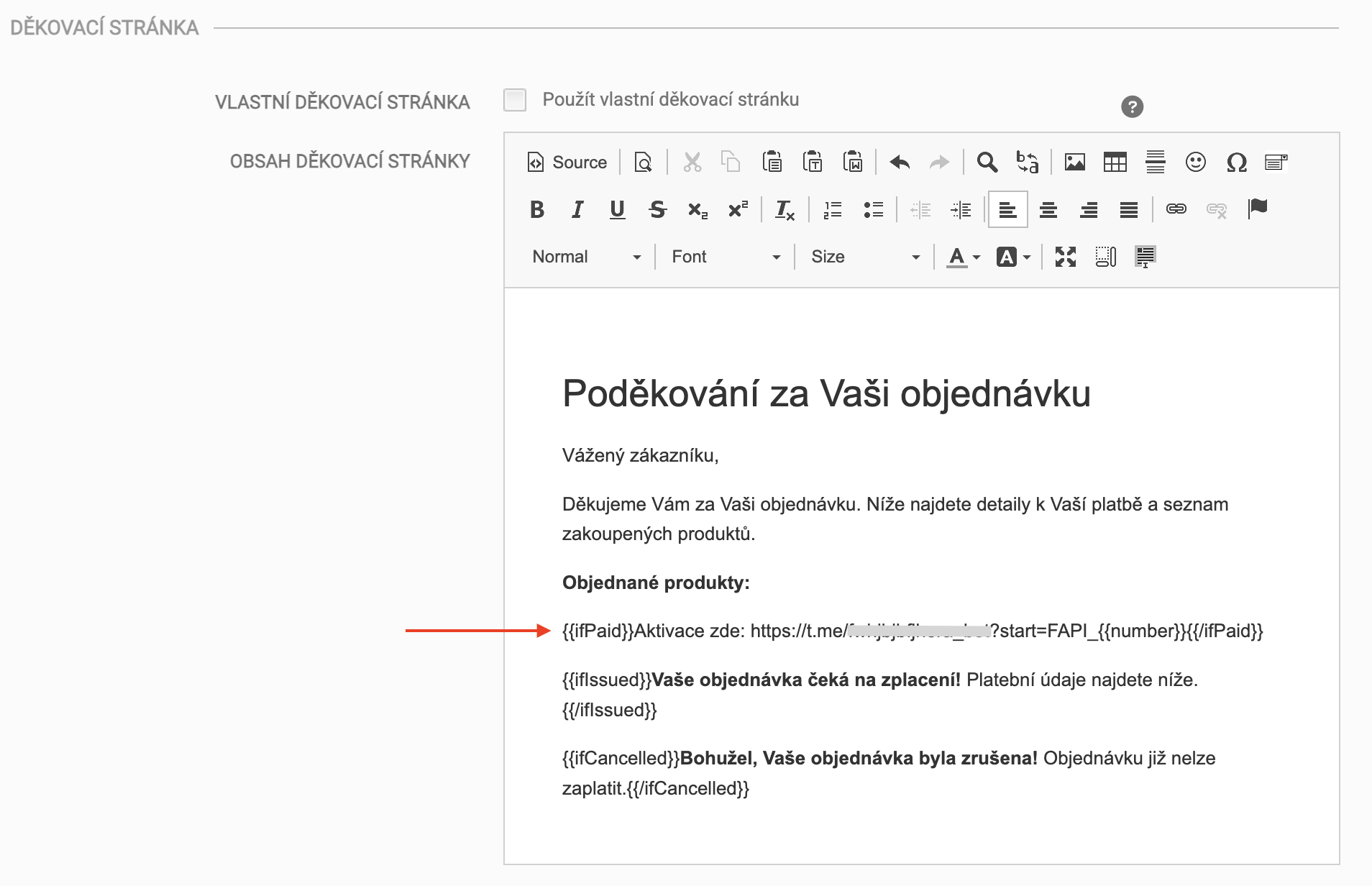Paste content from Word
The image size is (1372, 886).
(853, 162)
